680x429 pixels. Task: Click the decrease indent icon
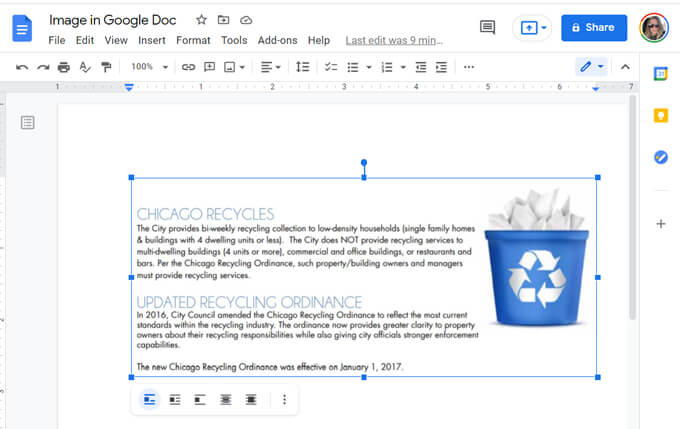pyautogui.click(x=421, y=67)
